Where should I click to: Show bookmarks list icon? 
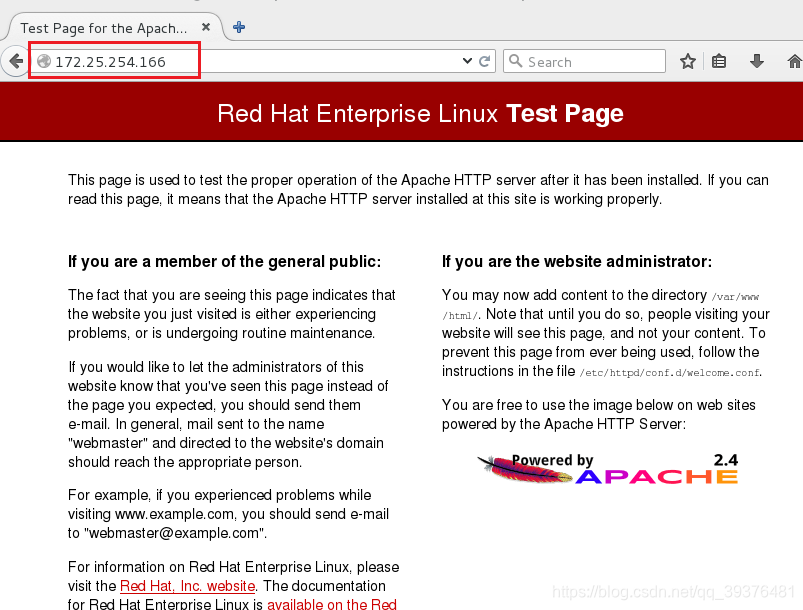(x=719, y=61)
